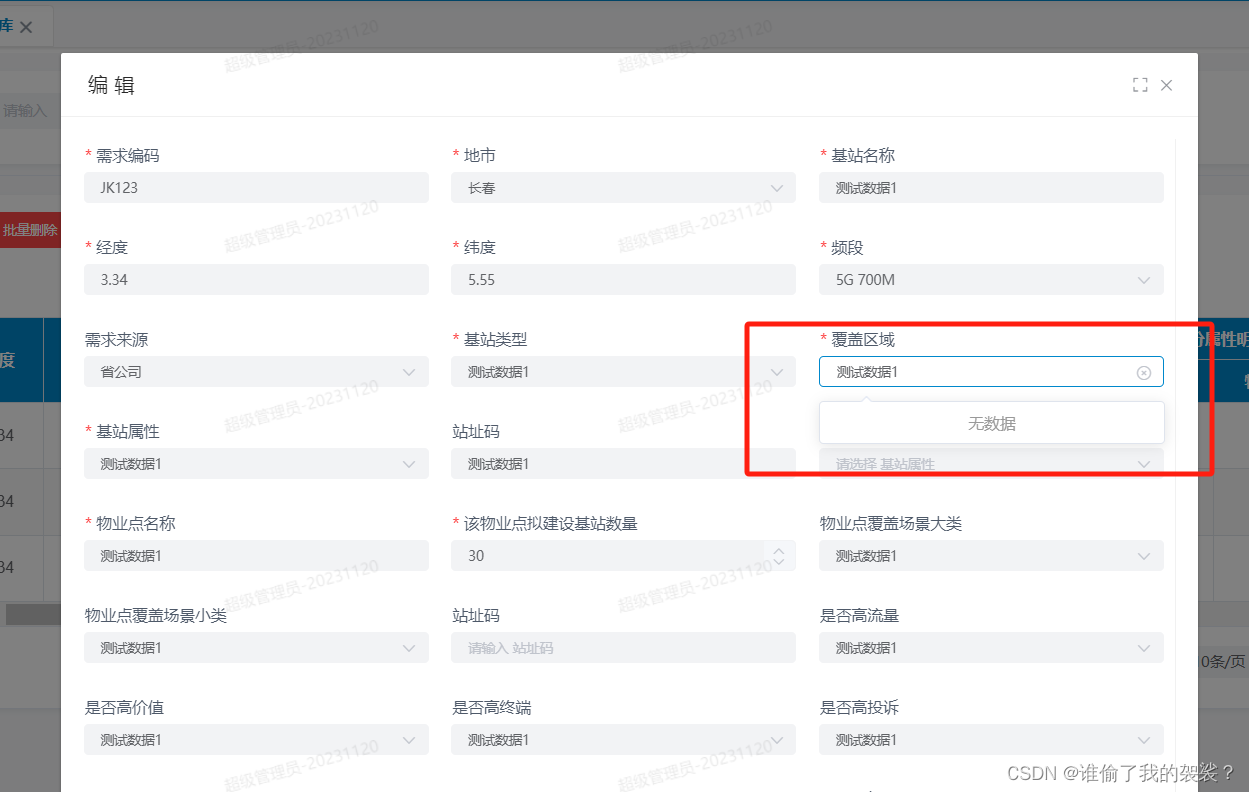The image size is (1249, 792).
Task: Expand the 物业点覆盖场景小类 dropdown
Action: point(256,648)
